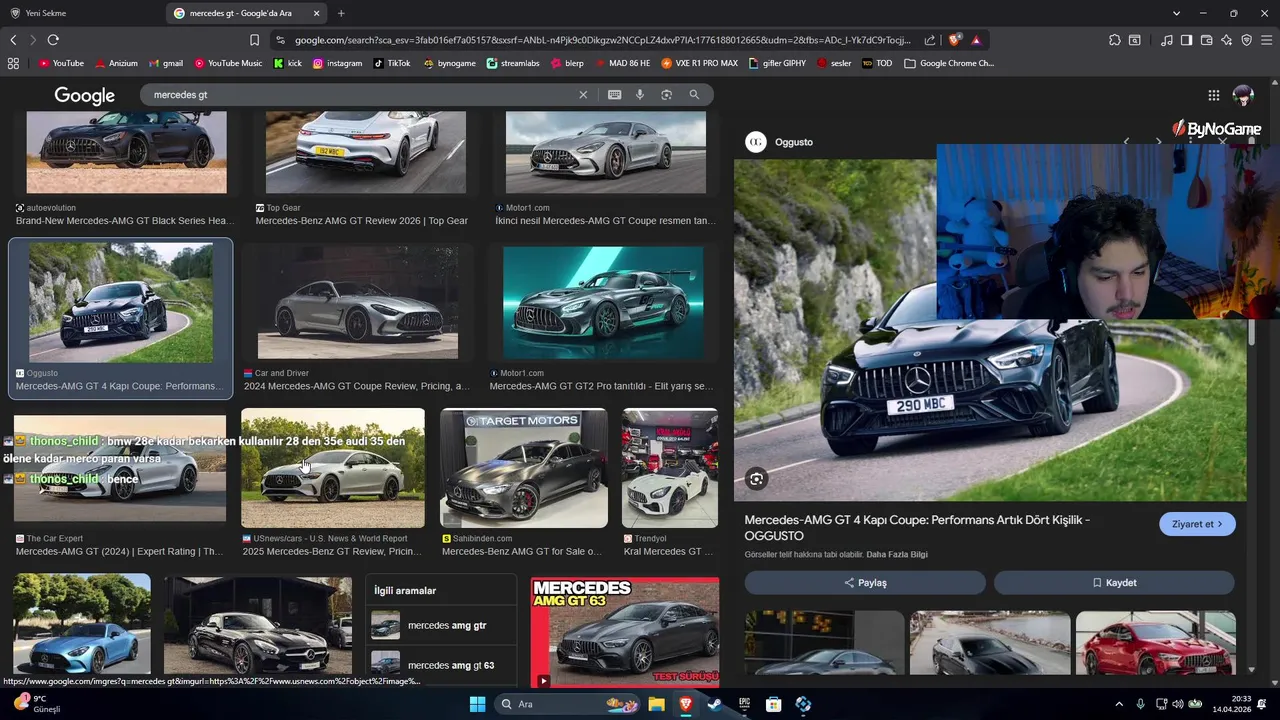This screenshot has width=1280, height=720.
Task: Clear the Google search box with X
Action: point(583,95)
